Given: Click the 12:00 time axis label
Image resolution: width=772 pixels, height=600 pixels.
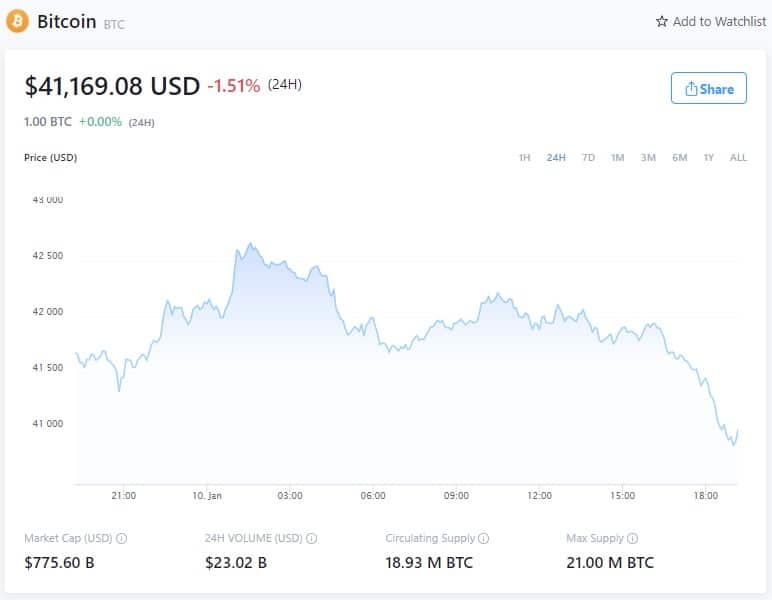Looking at the screenshot, I should 539,496.
